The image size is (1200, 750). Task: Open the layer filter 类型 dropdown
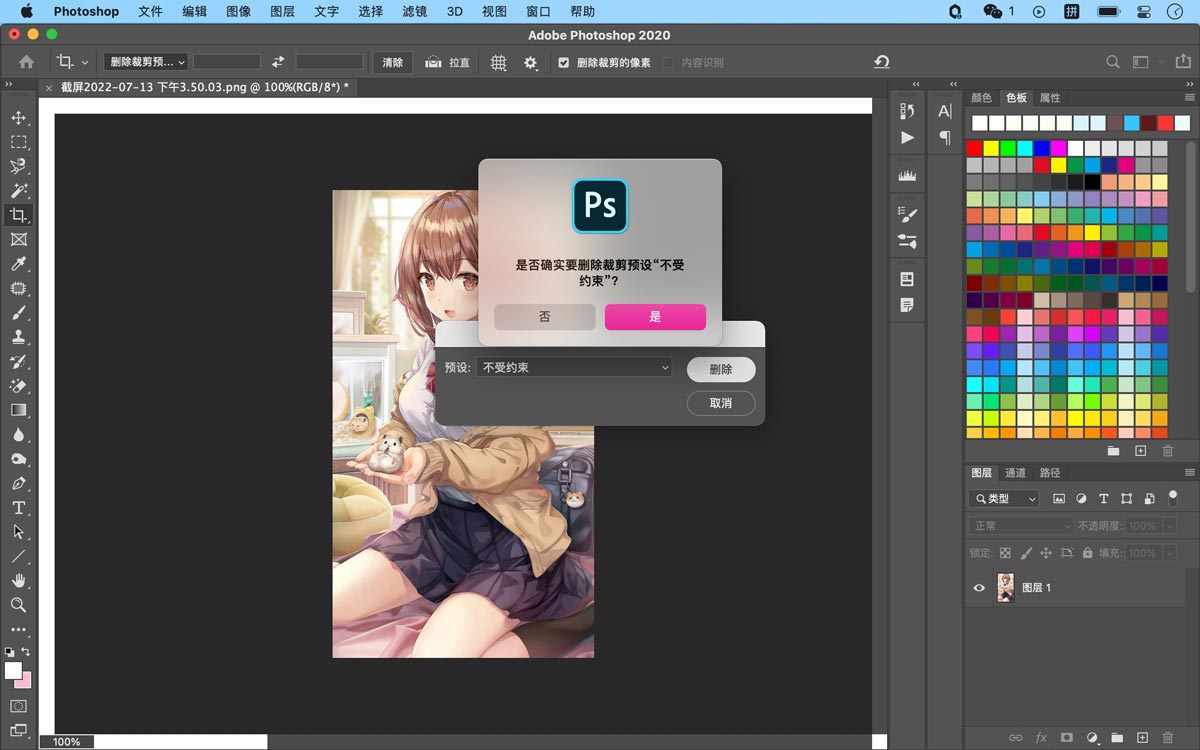(x=1004, y=498)
